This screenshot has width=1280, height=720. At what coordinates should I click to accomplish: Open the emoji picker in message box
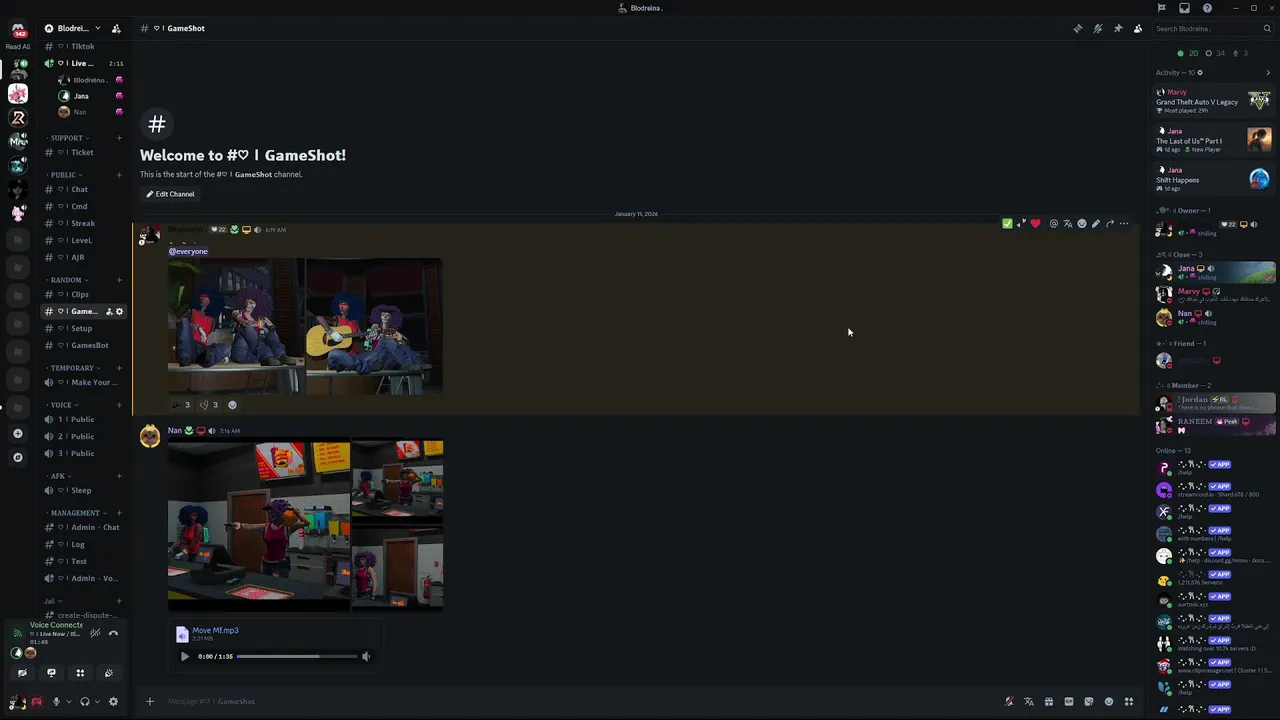click(1109, 701)
